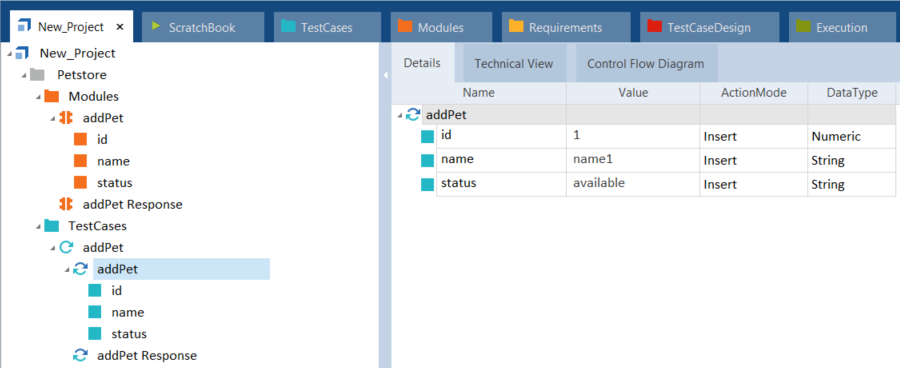The width and height of the screenshot is (900, 368).
Task: Click the addPet icon in Details grid
Action: tap(413, 115)
